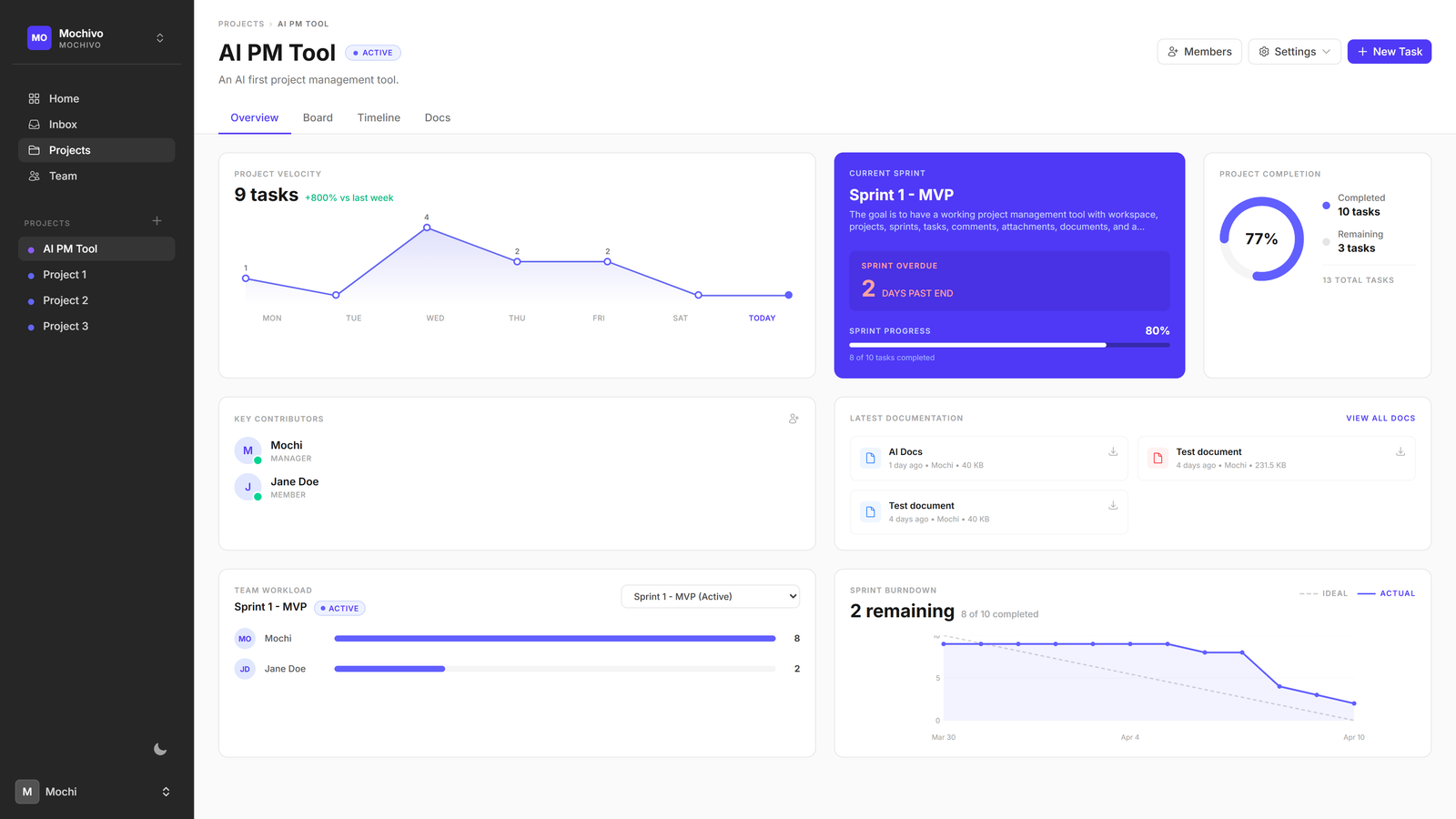Open the View All Docs link
Screen dimensions: 1456x819
1380,419
